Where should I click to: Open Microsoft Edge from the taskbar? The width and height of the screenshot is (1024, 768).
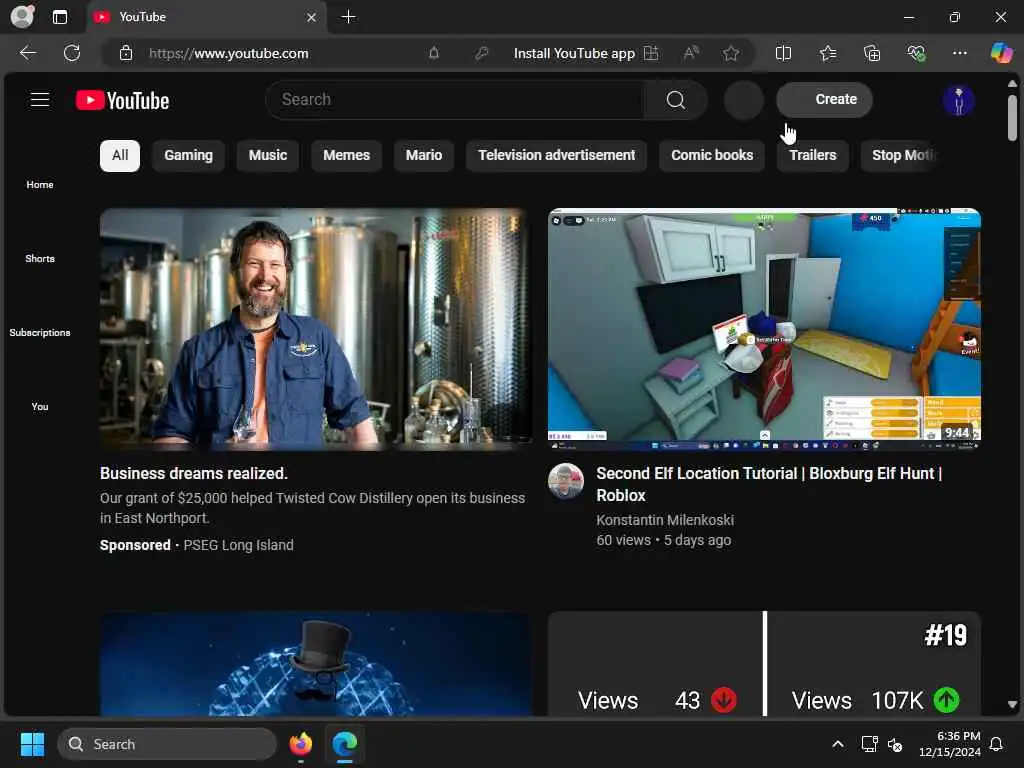pos(344,744)
